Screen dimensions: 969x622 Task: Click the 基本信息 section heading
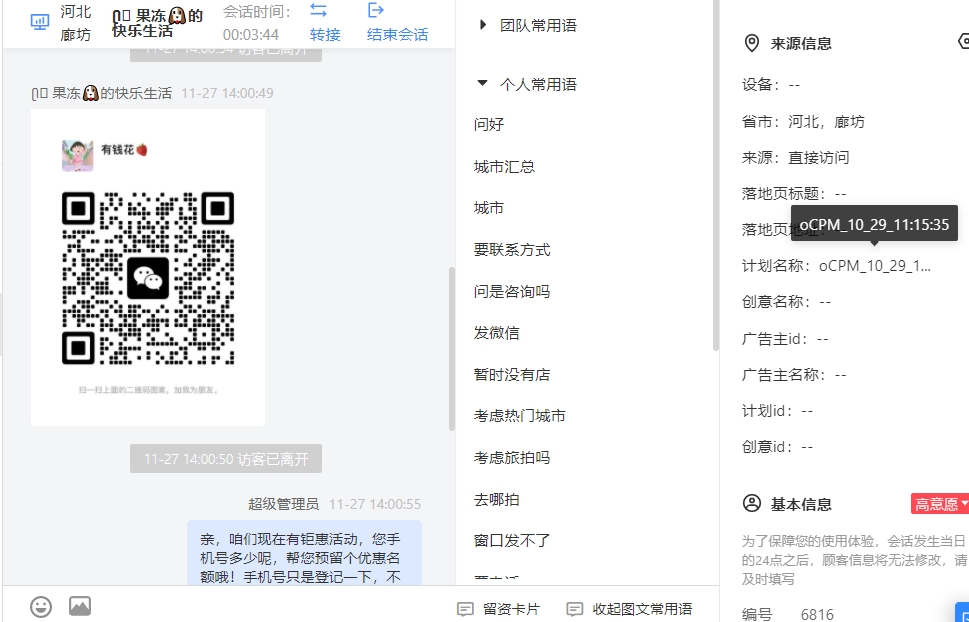point(801,504)
